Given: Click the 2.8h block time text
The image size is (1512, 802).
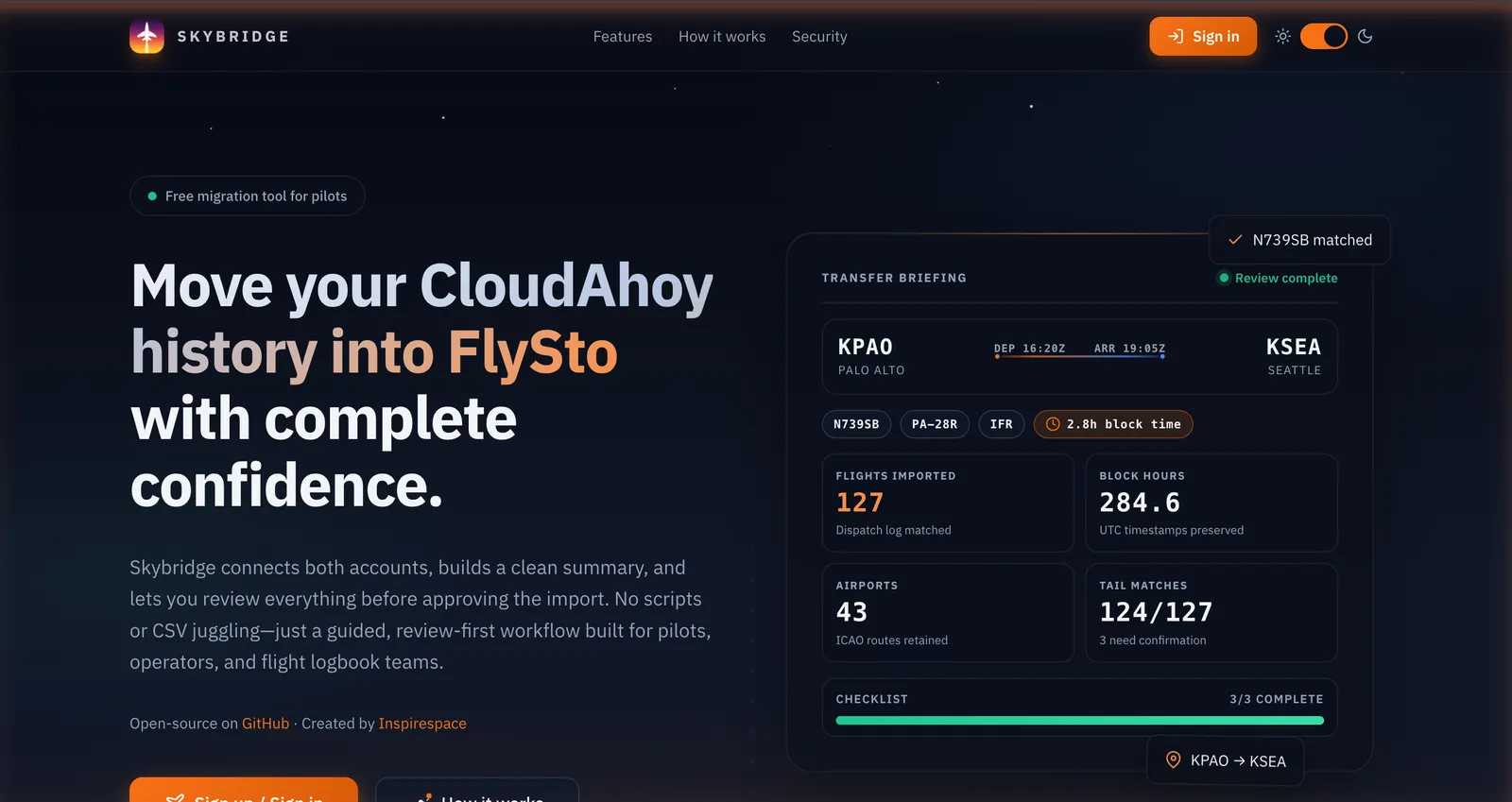Looking at the screenshot, I should [1124, 424].
